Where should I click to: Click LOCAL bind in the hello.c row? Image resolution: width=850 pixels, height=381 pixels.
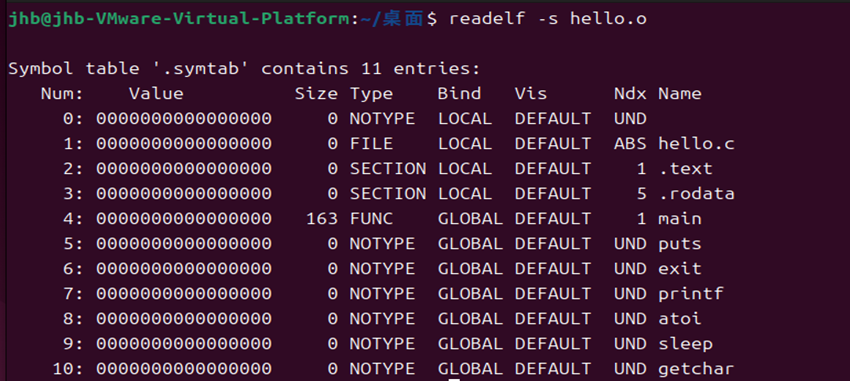pos(465,144)
